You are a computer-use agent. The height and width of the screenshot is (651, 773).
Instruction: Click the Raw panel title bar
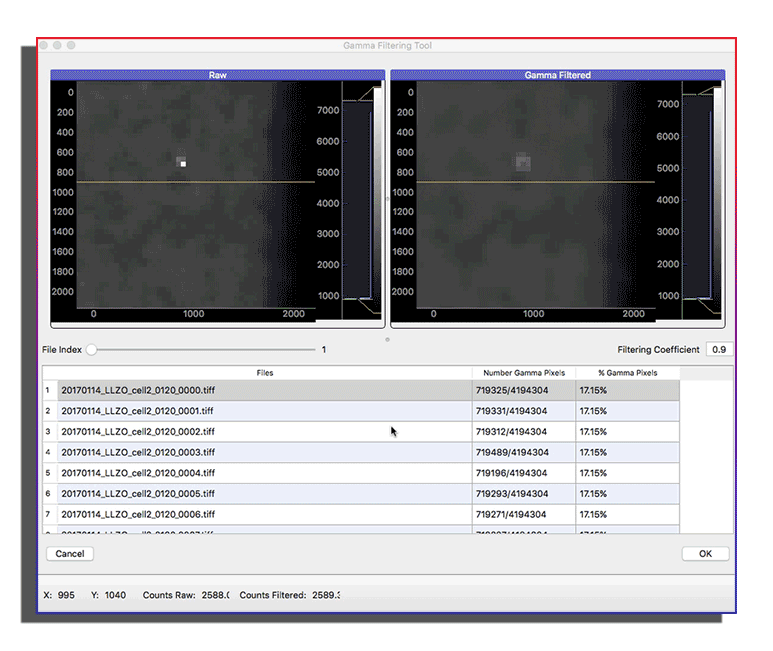[217, 75]
